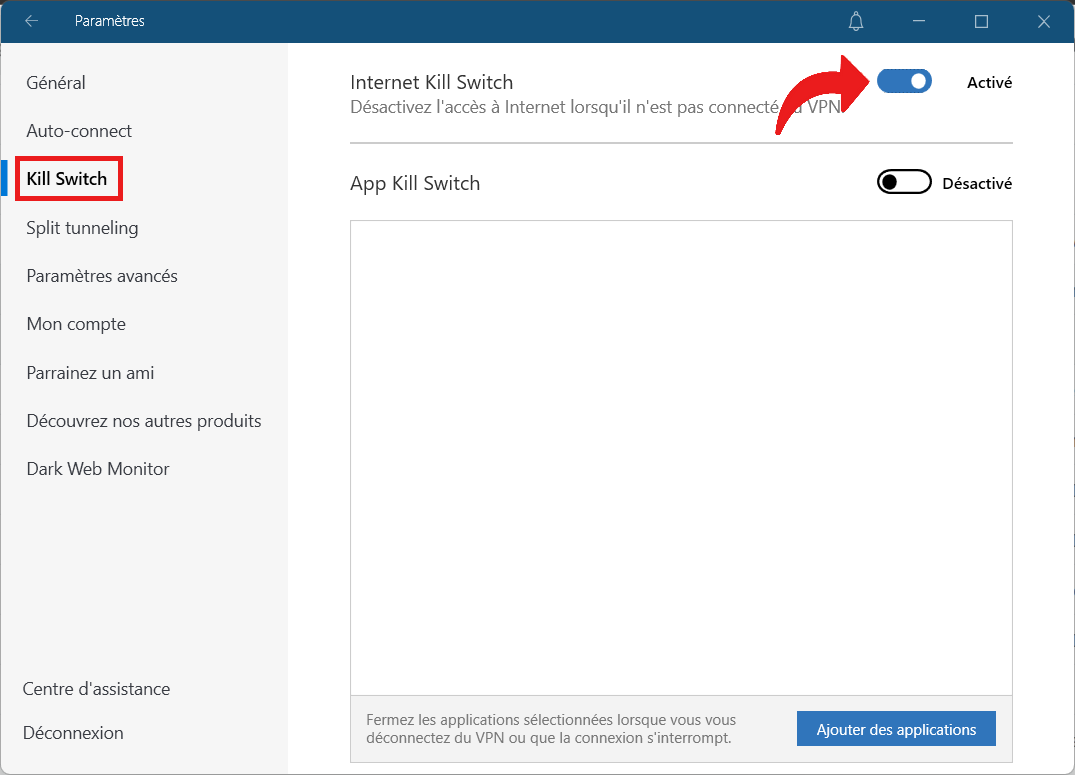Click the Internet Kill Switch heading

click(431, 82)
